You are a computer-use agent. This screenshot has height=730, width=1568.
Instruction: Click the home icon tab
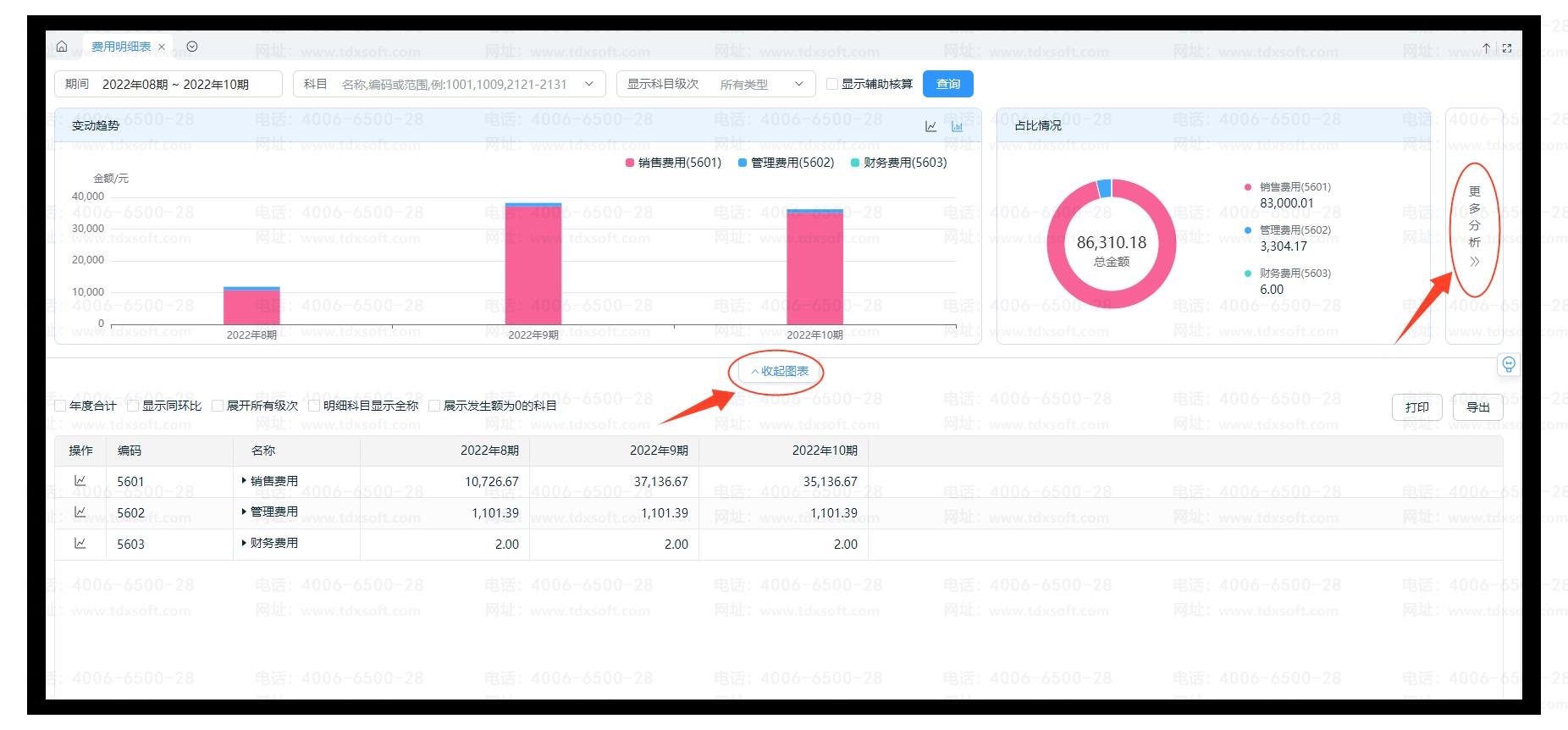62,47
